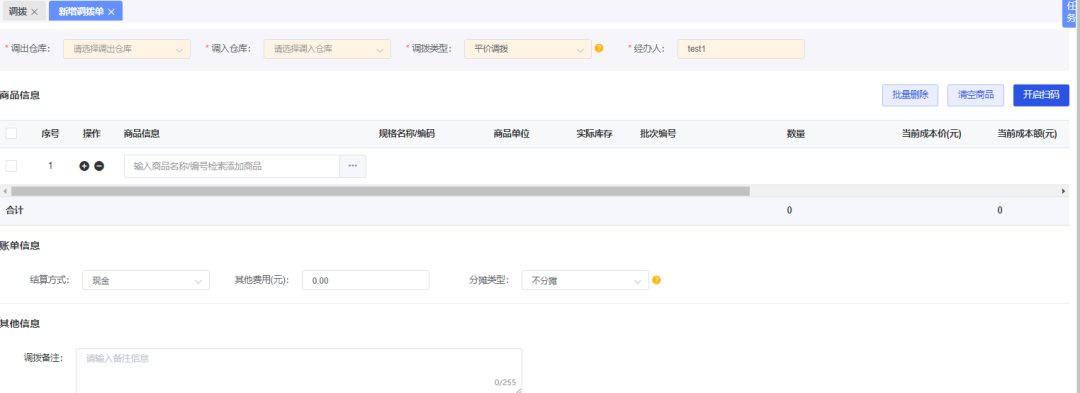Expand the 调拨类型 dropdown
The image size is (1080, 393).
(528, 49)
